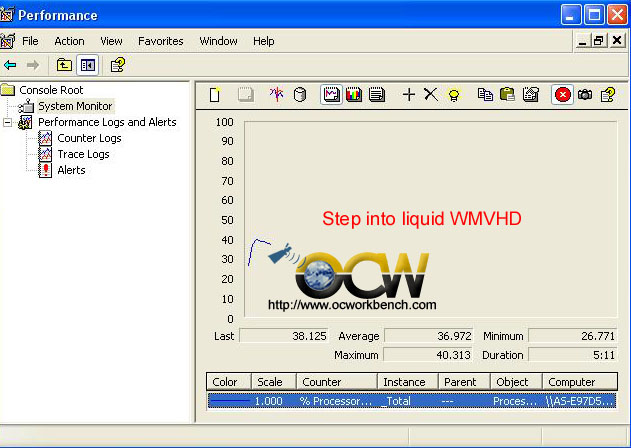Click the red Freeze Display button
The height and width of the screenshot is (448, 631).
(x=562, y=95)
